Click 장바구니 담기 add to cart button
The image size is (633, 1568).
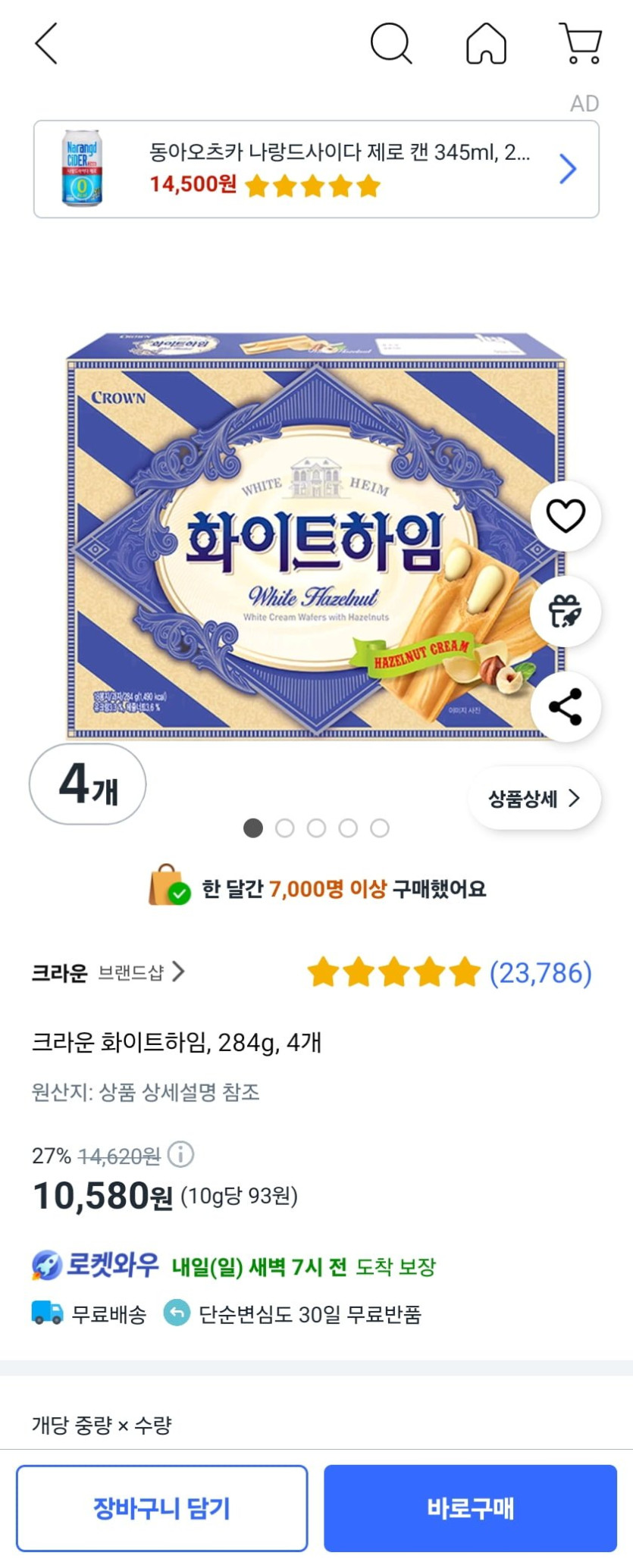coord(162,1508)
